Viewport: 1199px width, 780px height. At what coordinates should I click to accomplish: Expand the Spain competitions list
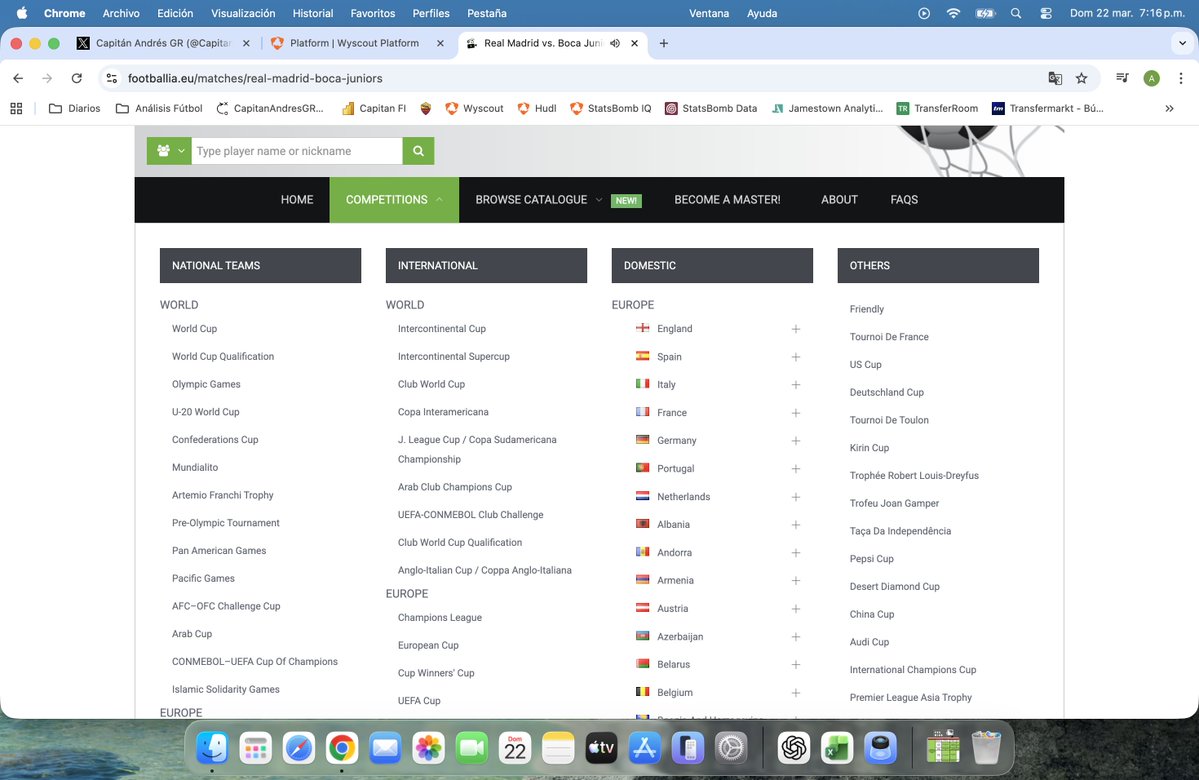pyautogui.click(x=795, y=357)
